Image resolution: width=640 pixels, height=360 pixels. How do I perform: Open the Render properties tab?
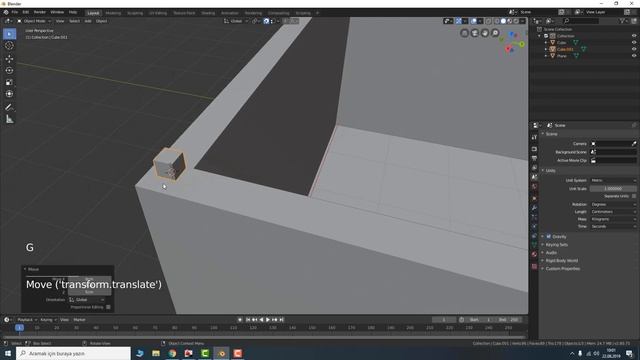(x=534, y=149)
